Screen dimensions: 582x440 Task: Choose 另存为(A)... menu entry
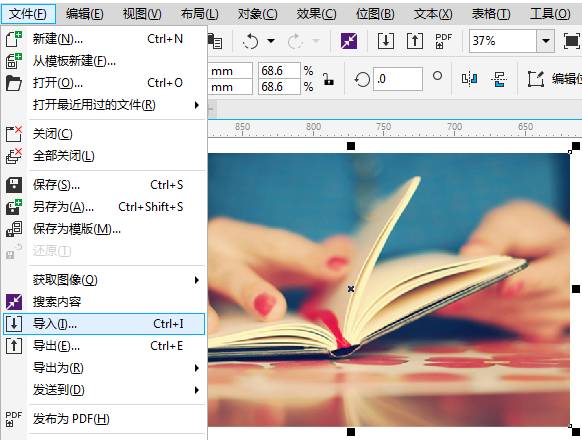[104, 206]
